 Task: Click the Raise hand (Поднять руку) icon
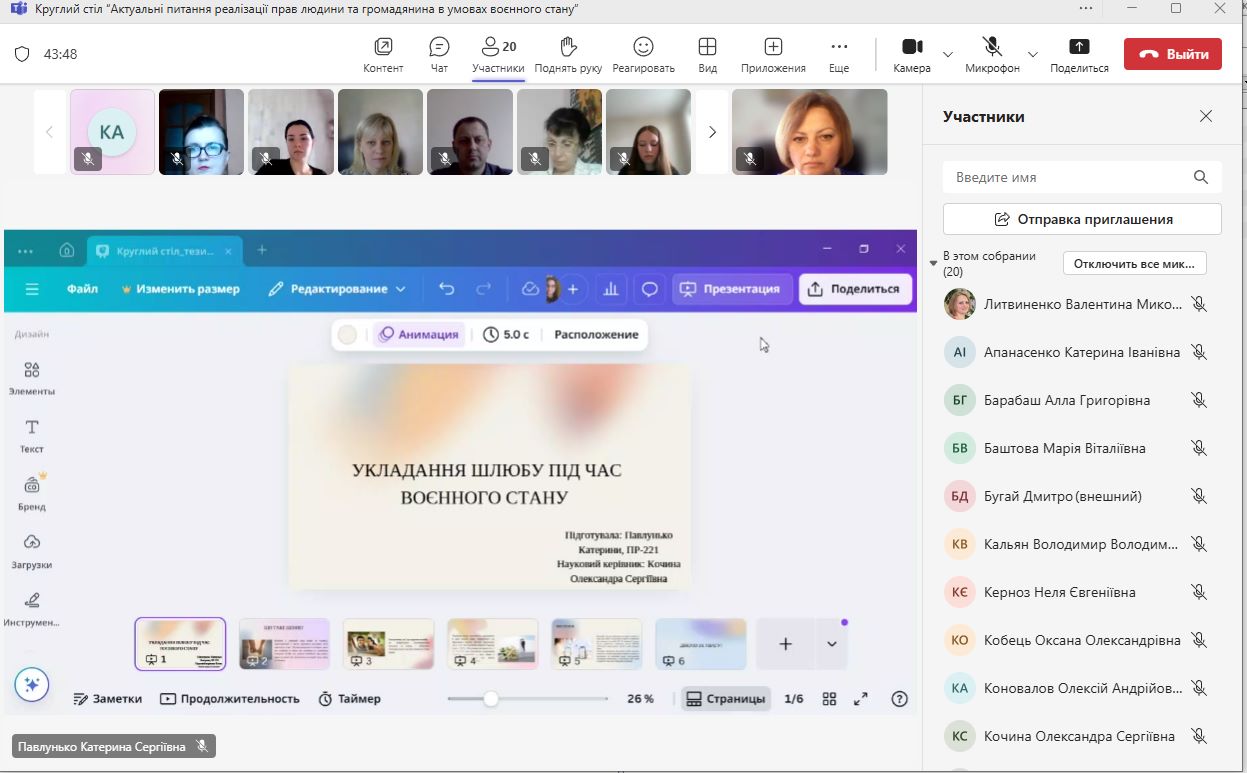(568, 48)
